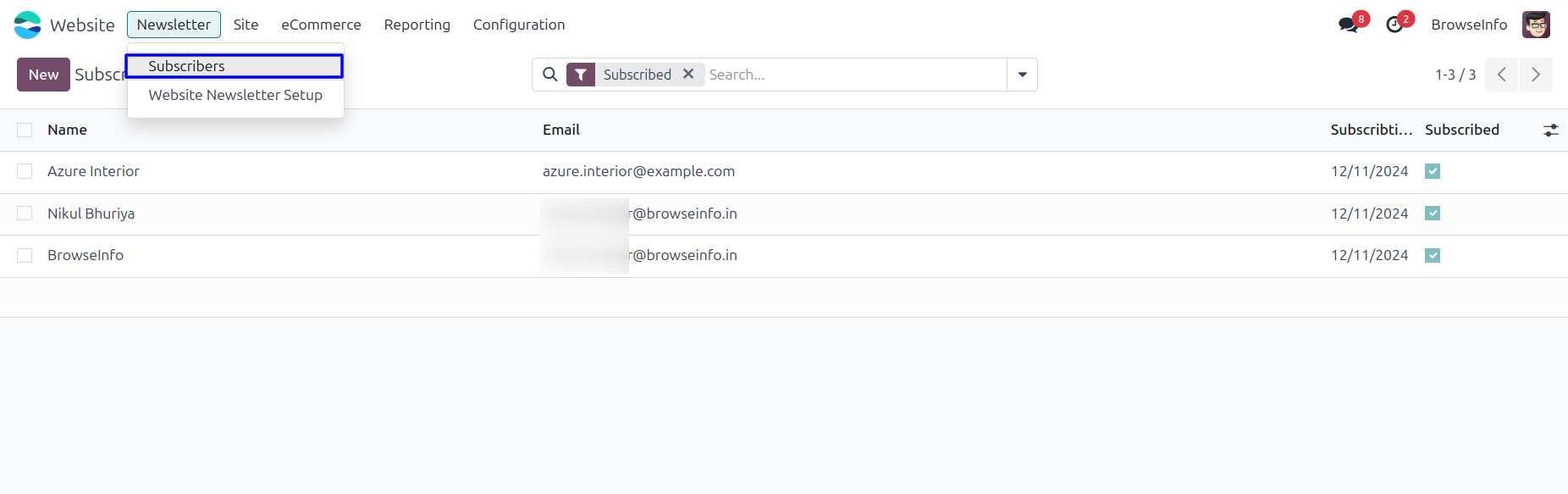Click the purple filter funnel icon
1568x494 pixels.
click(x=581, y=75)
